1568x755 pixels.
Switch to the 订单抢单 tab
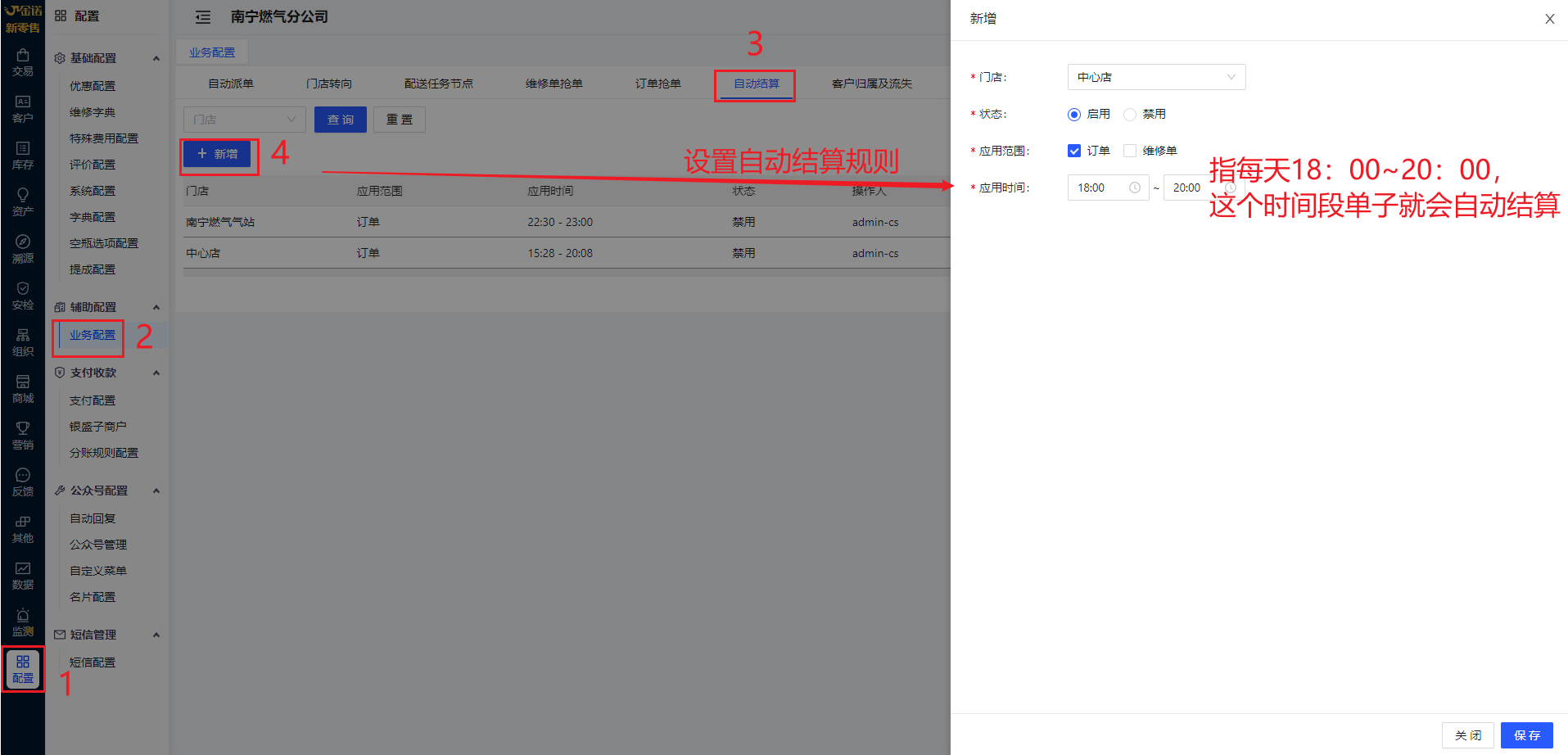657,84
